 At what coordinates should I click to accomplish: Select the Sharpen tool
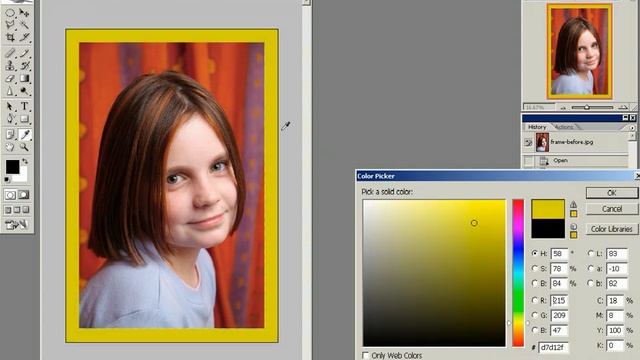coord(10,91)
